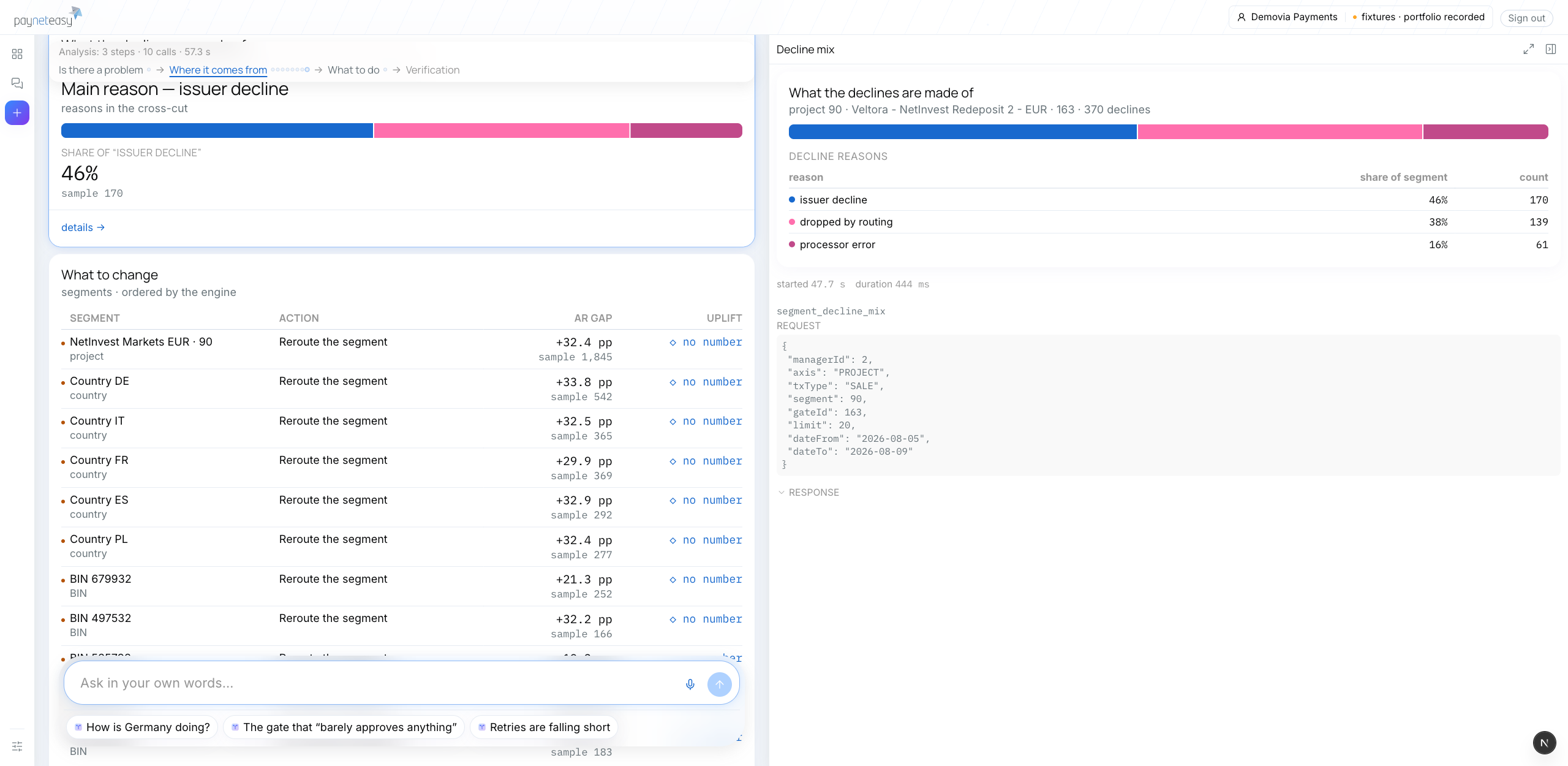Click the AR GAP column header
The image size is (1568, 766).
[x=593, y=318]
